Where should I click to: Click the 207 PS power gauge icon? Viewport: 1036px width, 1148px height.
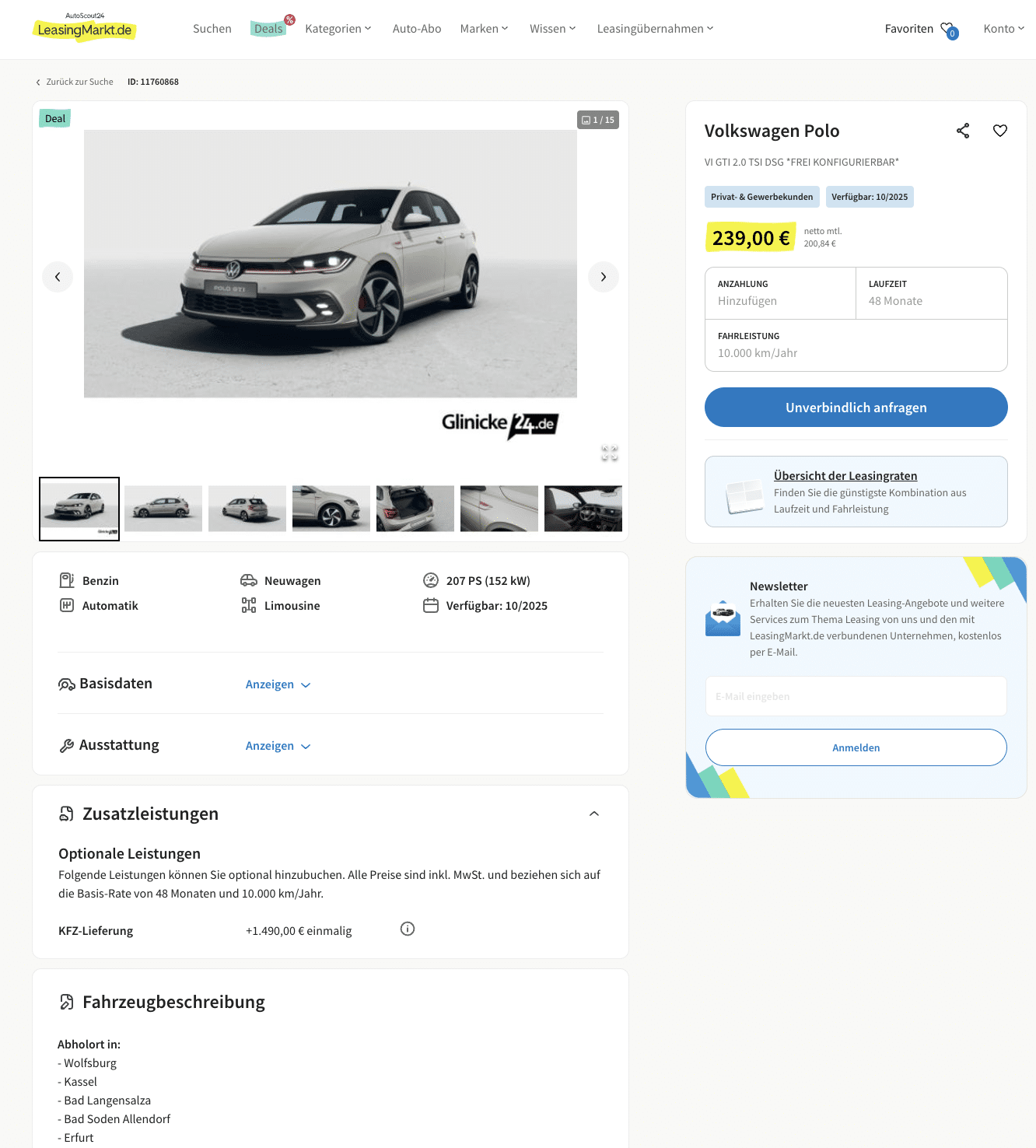(431, 580)
